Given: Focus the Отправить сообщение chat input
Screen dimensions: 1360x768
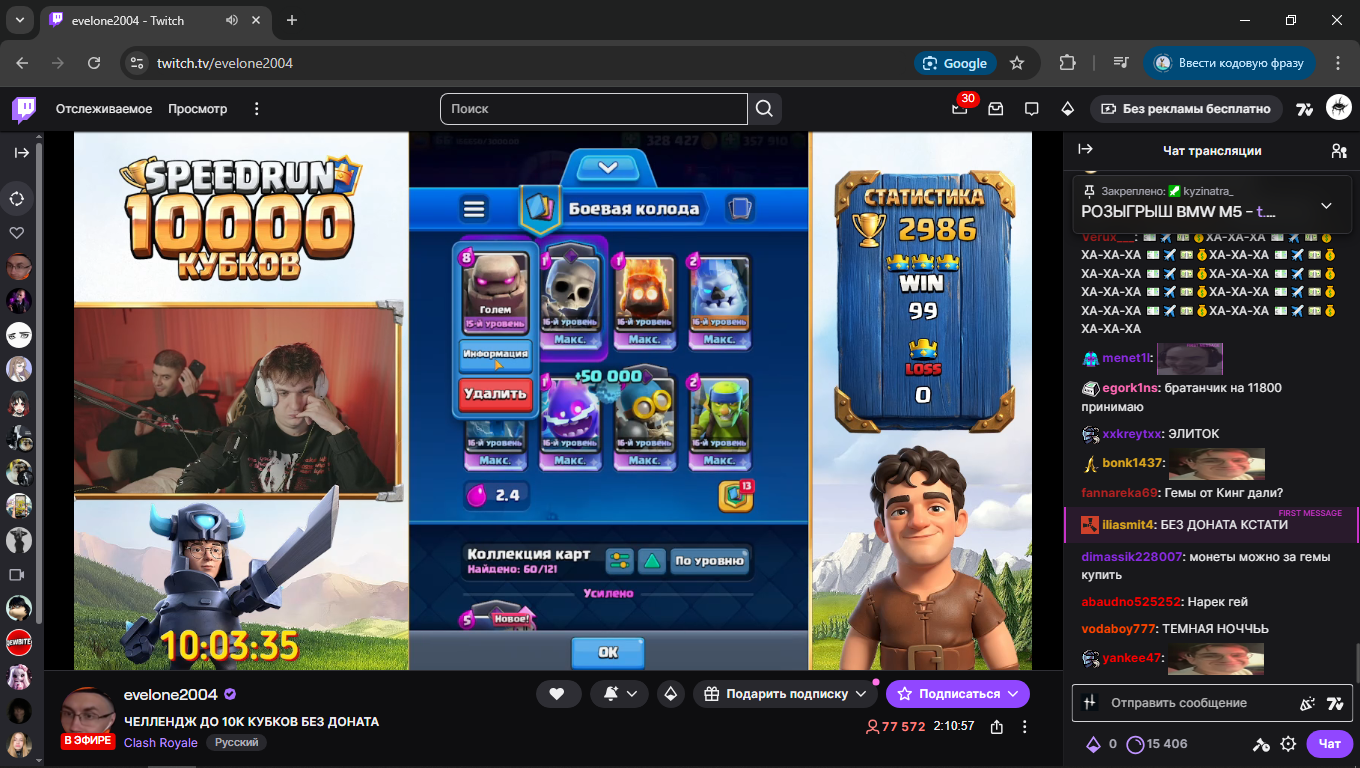Looking at the screenshot, I should click(1200, 703).
